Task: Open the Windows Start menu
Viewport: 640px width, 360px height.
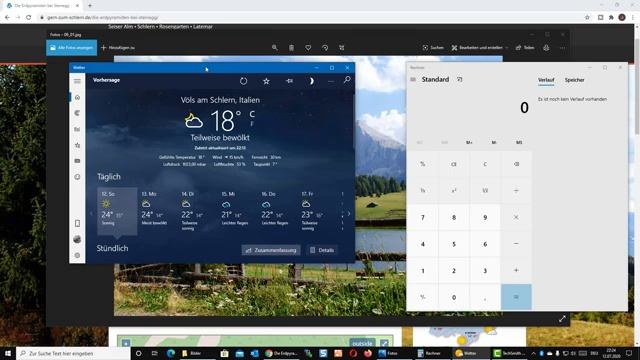Action: [8, 353]
